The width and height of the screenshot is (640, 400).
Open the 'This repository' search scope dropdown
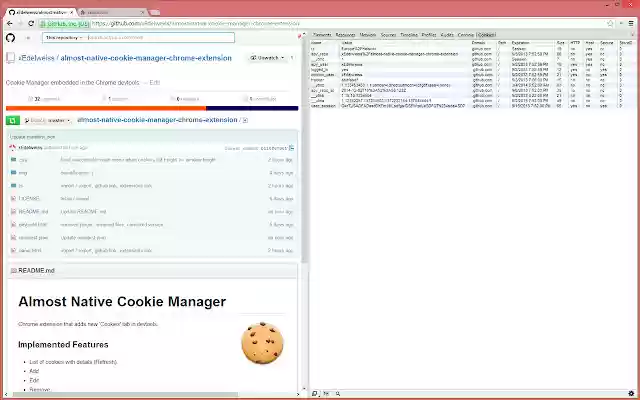[x=64, y=38]
